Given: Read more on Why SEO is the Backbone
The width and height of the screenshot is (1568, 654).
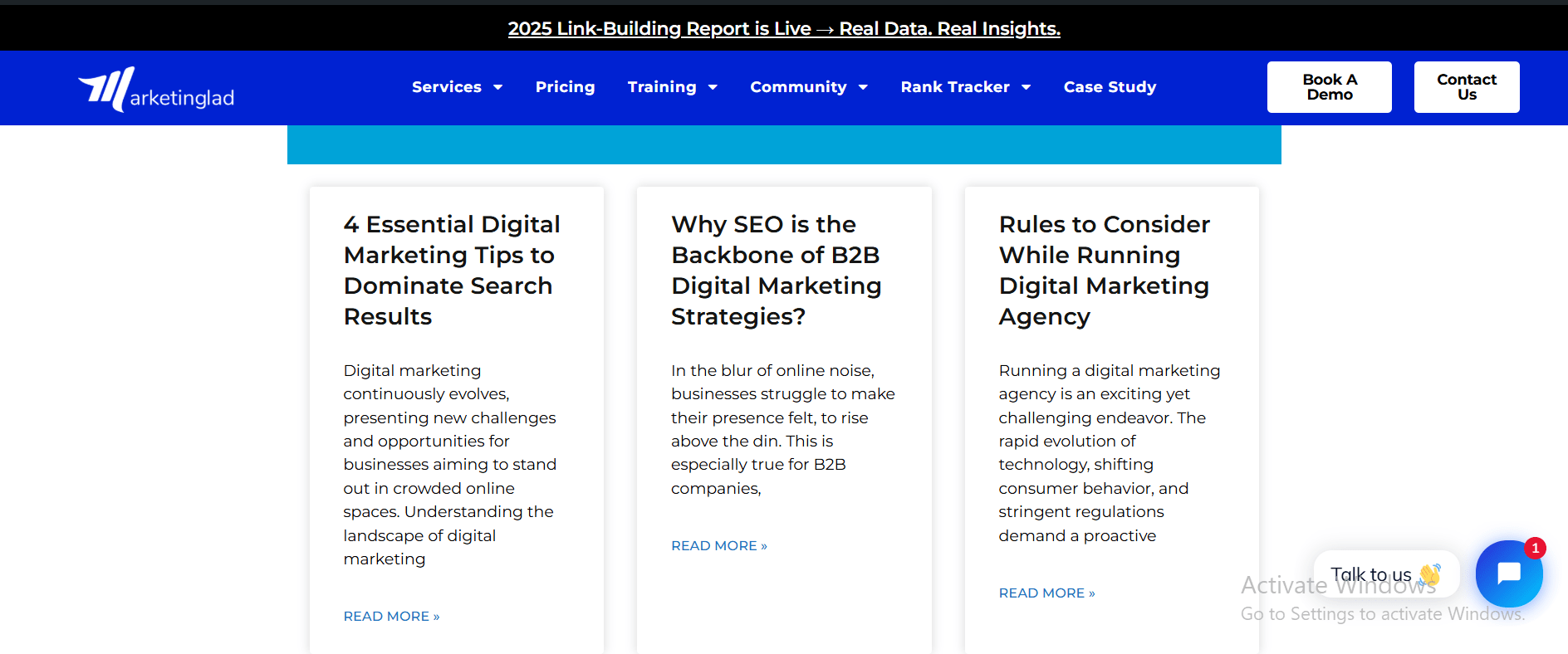Looking at the screenshot, I should pyautogui.click(x=719, y=545).
